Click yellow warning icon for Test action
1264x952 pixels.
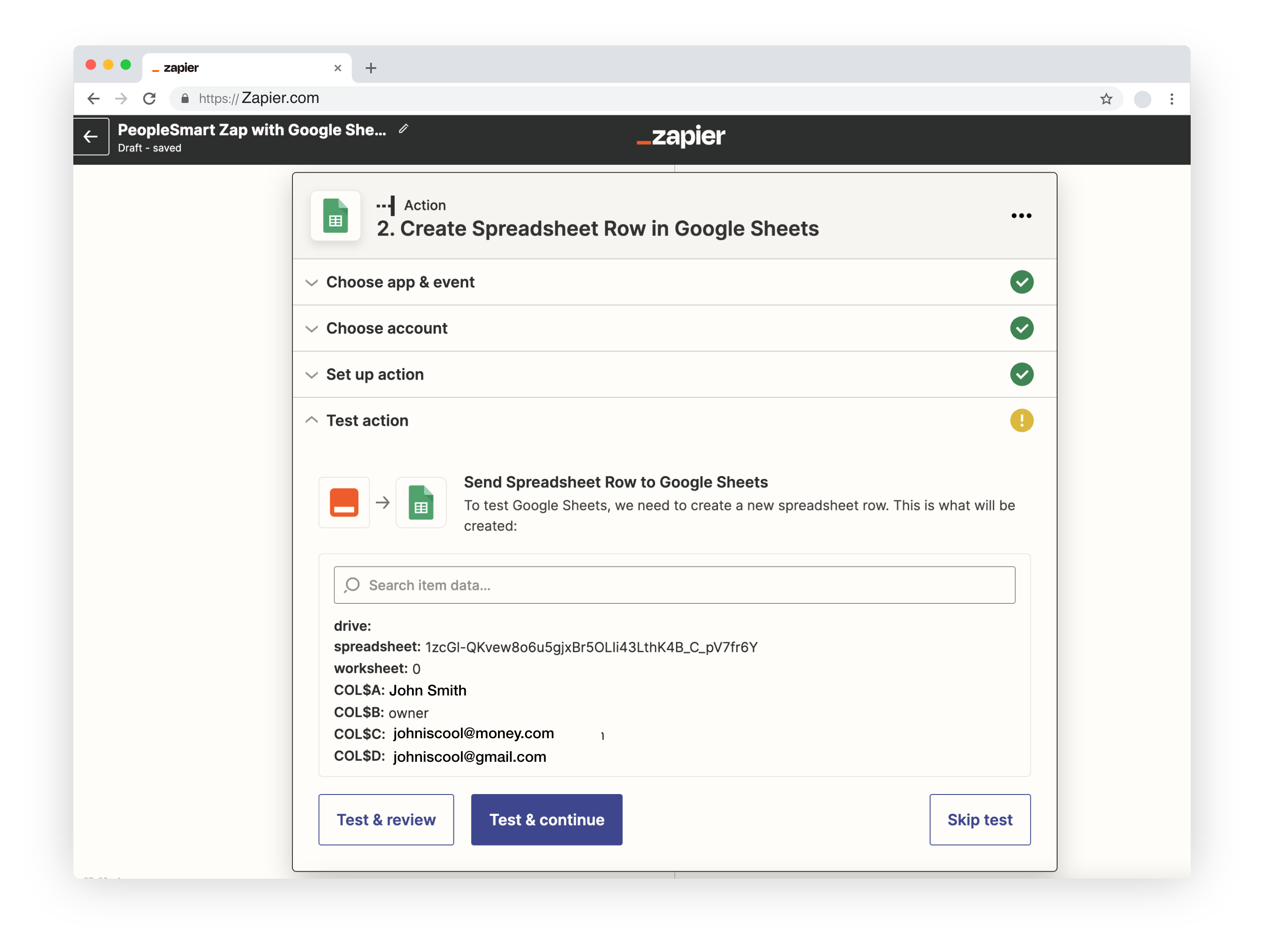(1021, 421)
